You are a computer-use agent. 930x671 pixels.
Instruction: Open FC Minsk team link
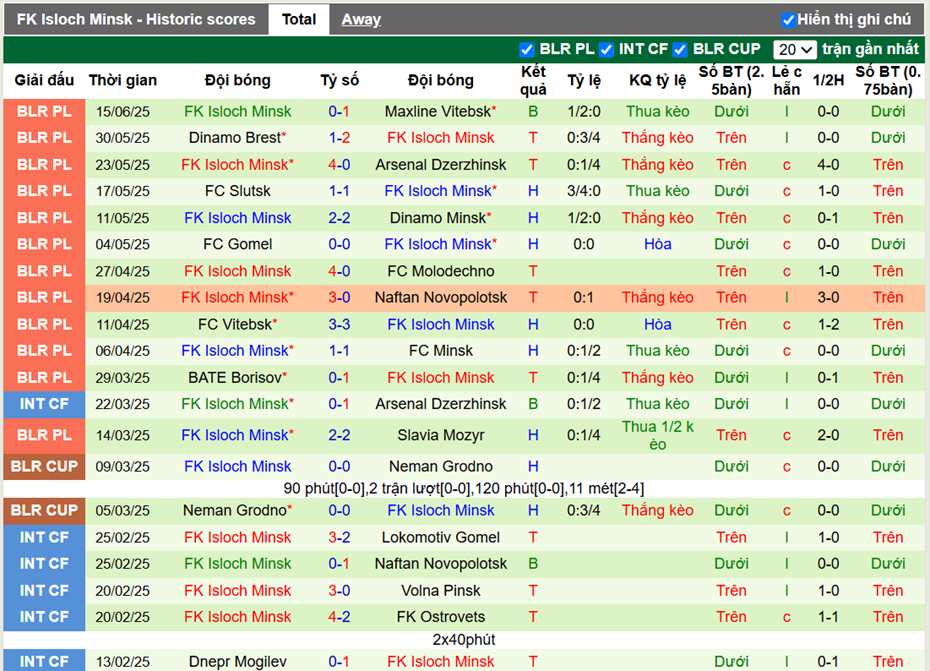click(x=441, y=351)
